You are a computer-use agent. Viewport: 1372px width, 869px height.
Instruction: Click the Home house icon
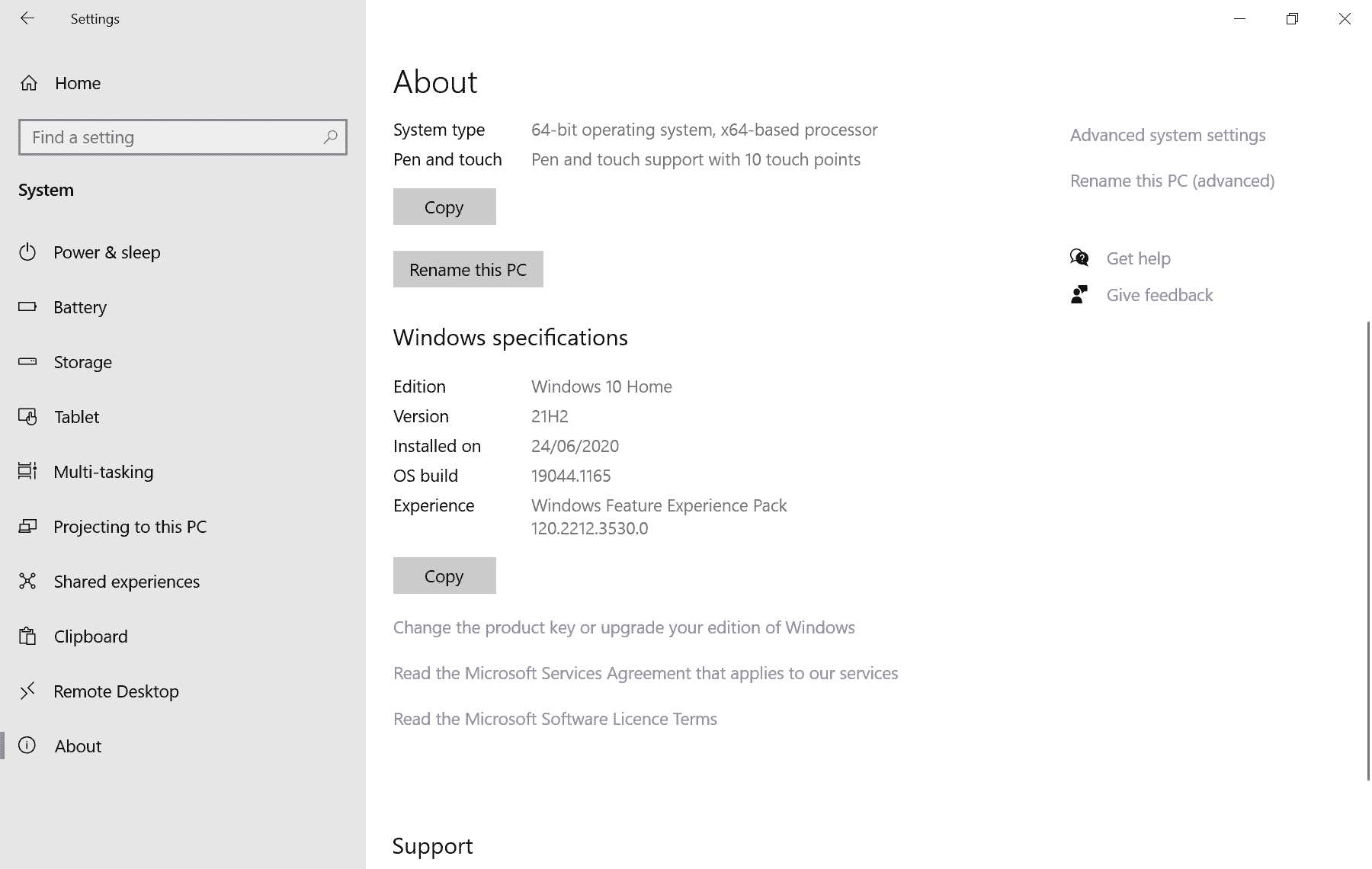click(x=29, y=83)
